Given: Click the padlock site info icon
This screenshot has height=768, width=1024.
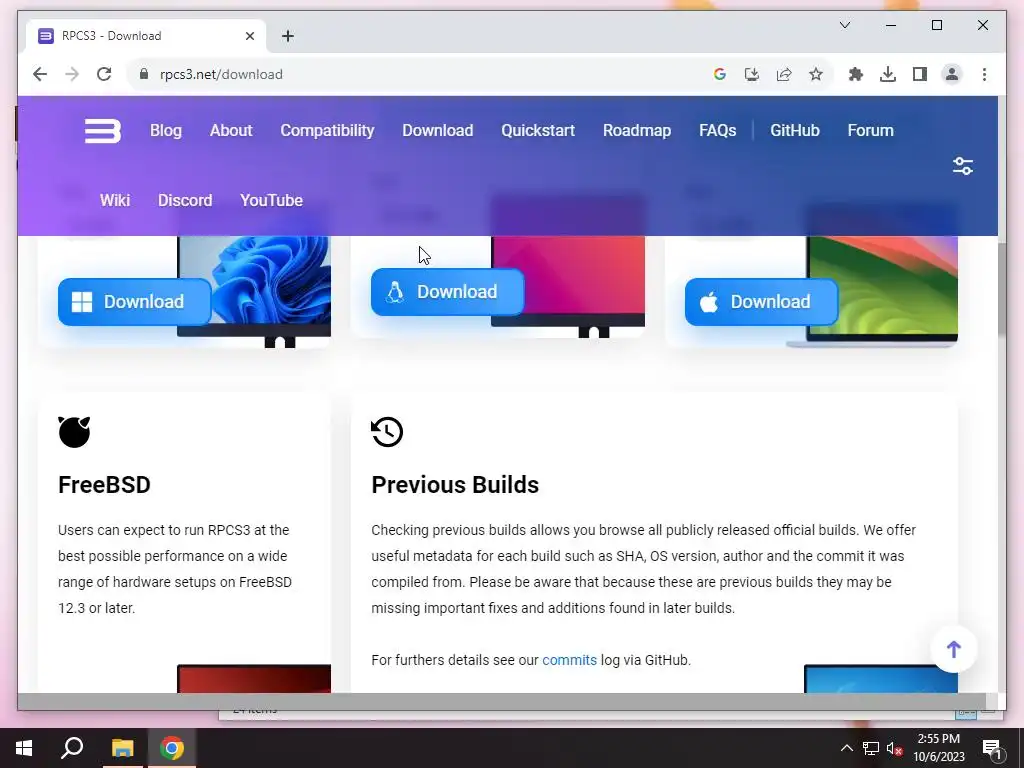Looking at the screenshot, I should tap(144, 74).
